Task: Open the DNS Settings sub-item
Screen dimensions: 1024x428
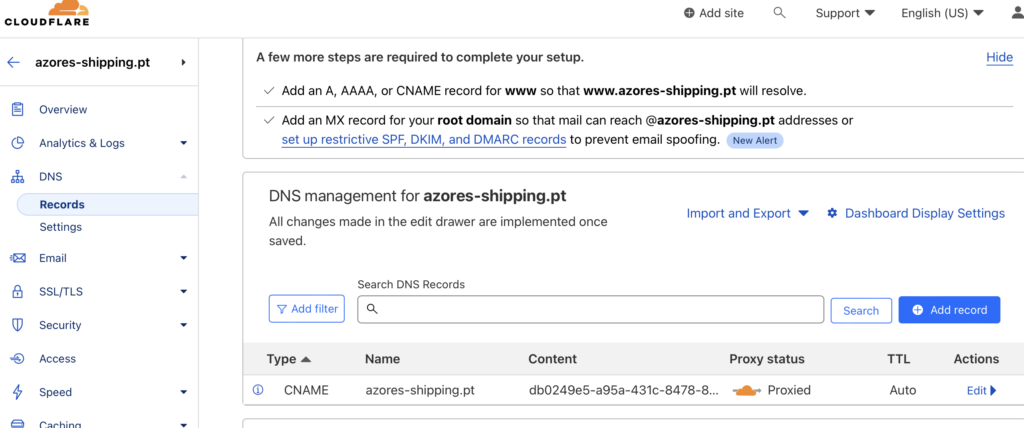Action: point(61,227)
